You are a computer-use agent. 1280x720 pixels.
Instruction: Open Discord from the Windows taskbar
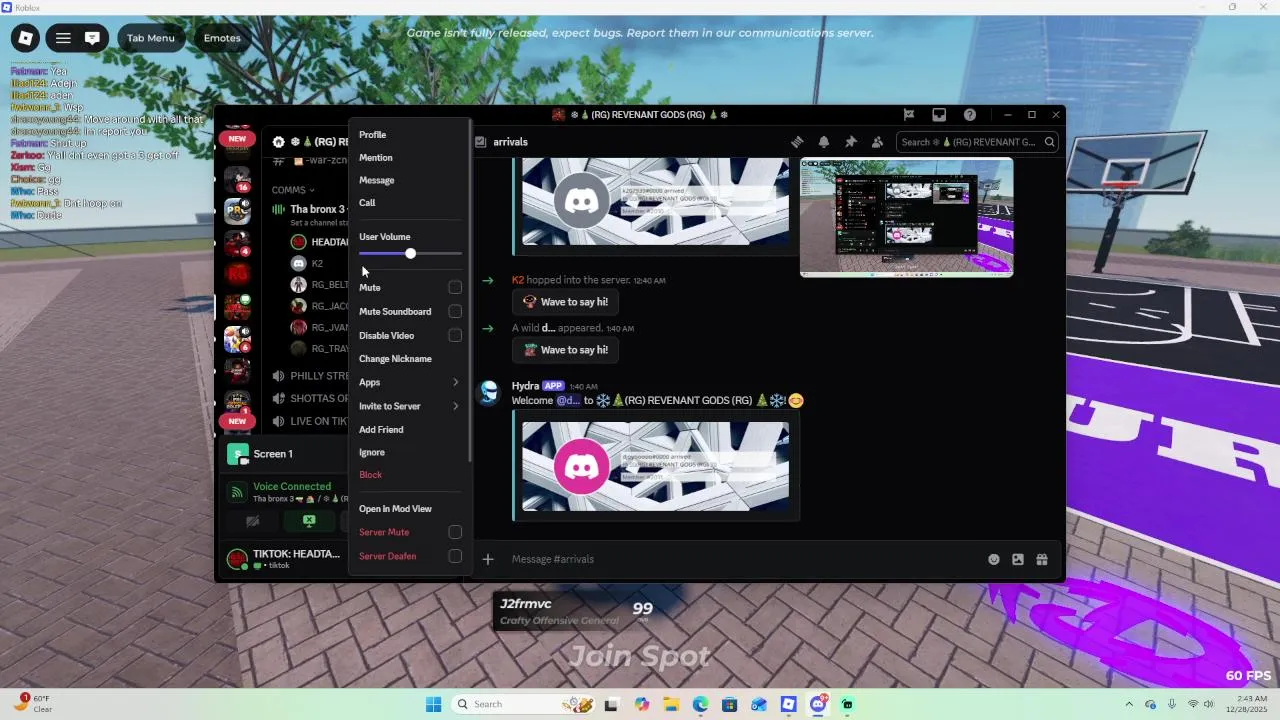tap(818, 705)
